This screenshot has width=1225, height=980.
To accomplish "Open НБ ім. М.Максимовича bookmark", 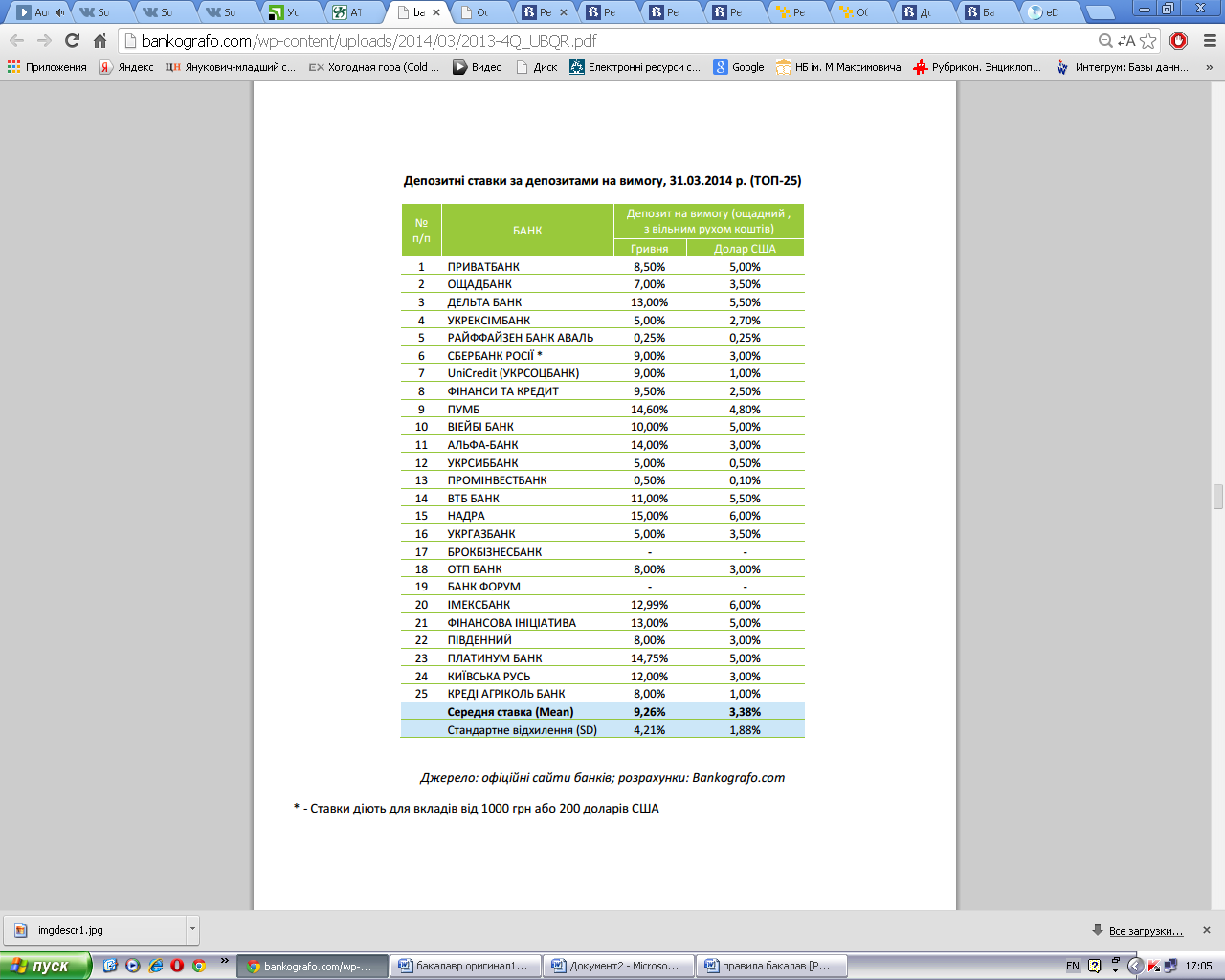I will coord(838,67).
